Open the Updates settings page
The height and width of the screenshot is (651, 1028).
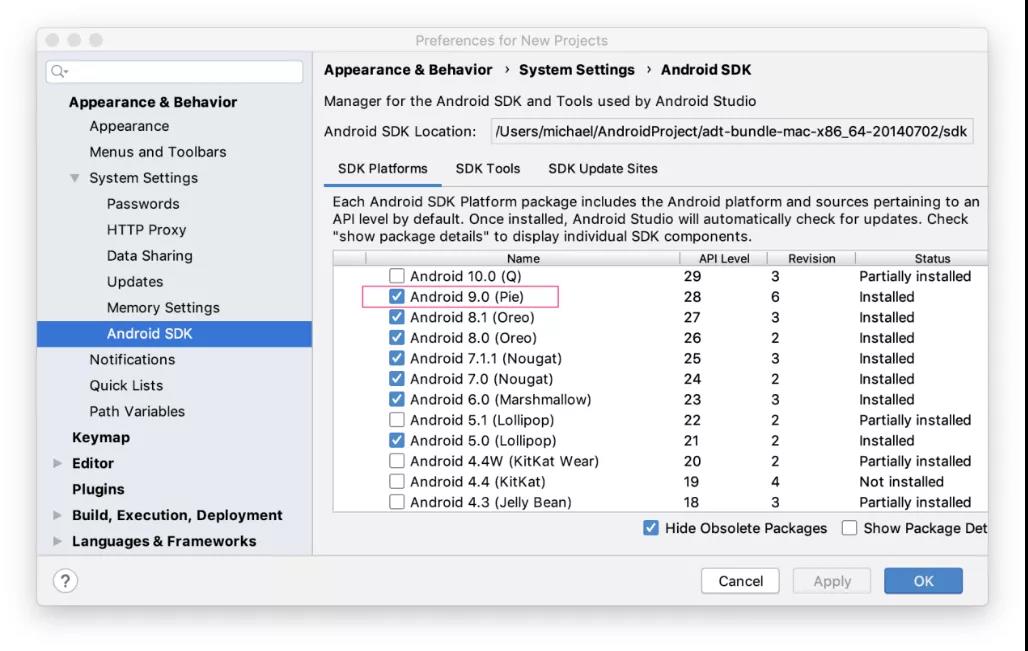[x=135, y=281]
